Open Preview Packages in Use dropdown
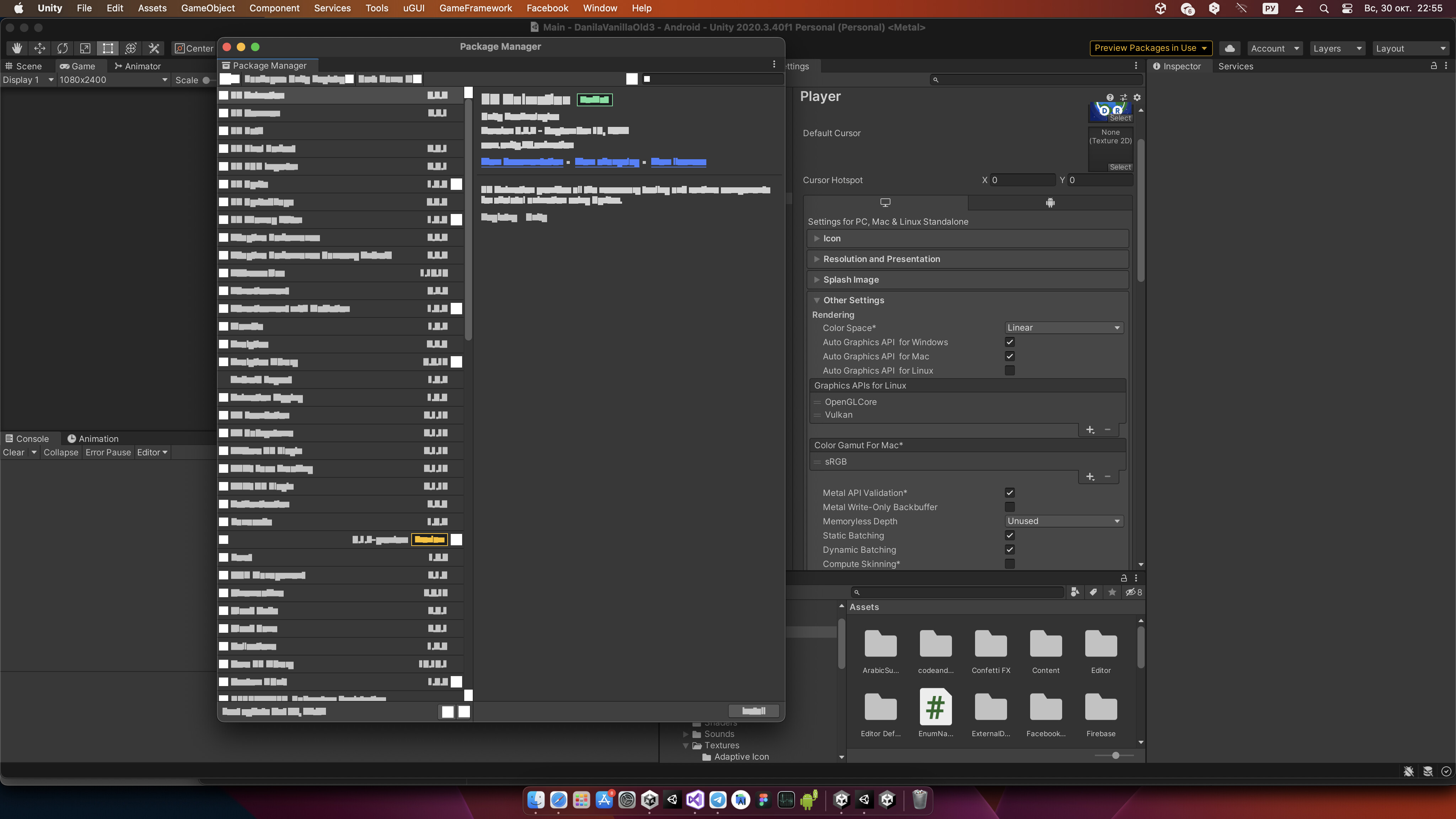This screenshot has height=819, width=1456. click(1151, 48)
